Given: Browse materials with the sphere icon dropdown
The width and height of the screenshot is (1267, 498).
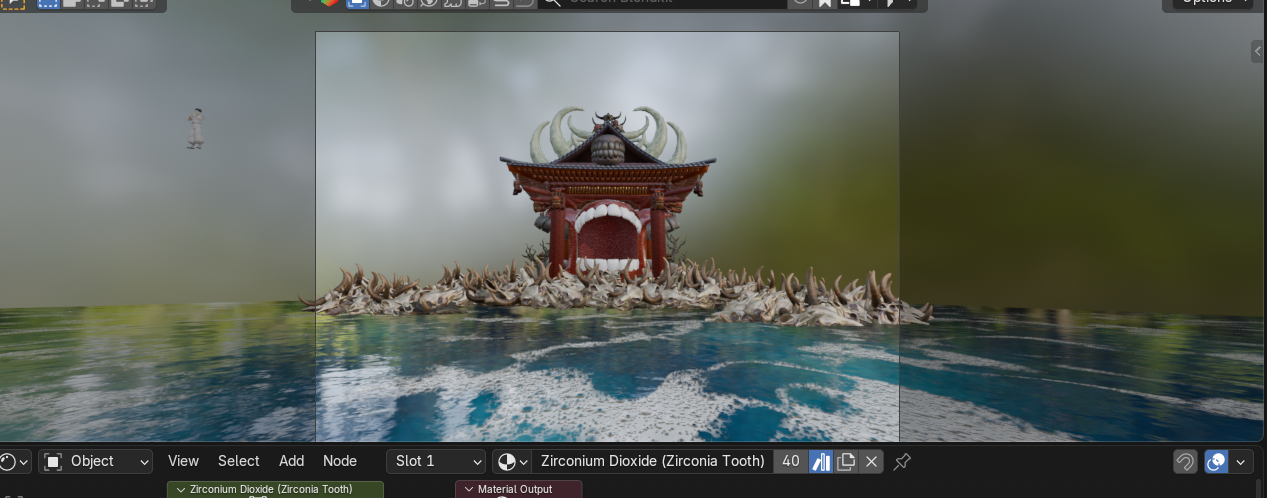Looking at the screenshot, I should pos(512,461).
